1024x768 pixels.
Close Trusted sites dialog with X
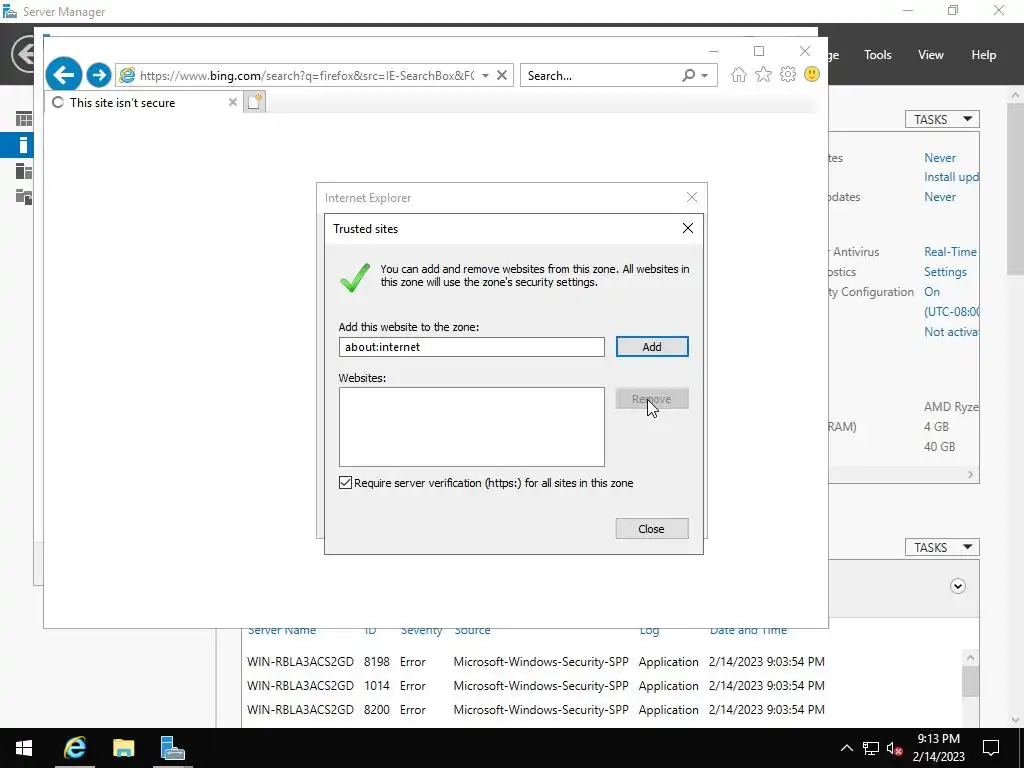[688, 228]
